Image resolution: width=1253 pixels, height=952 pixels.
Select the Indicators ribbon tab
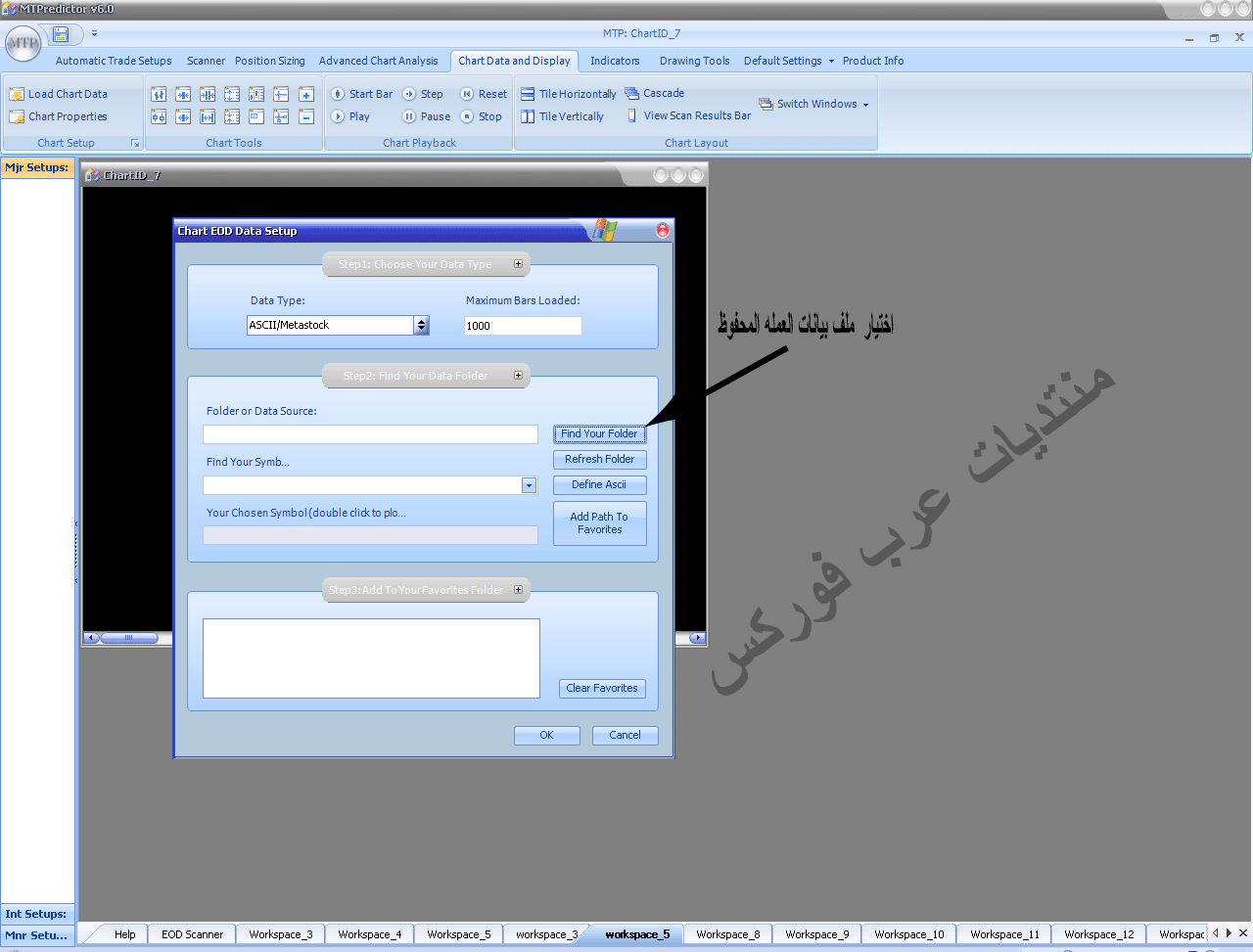(x=615, y=61)
